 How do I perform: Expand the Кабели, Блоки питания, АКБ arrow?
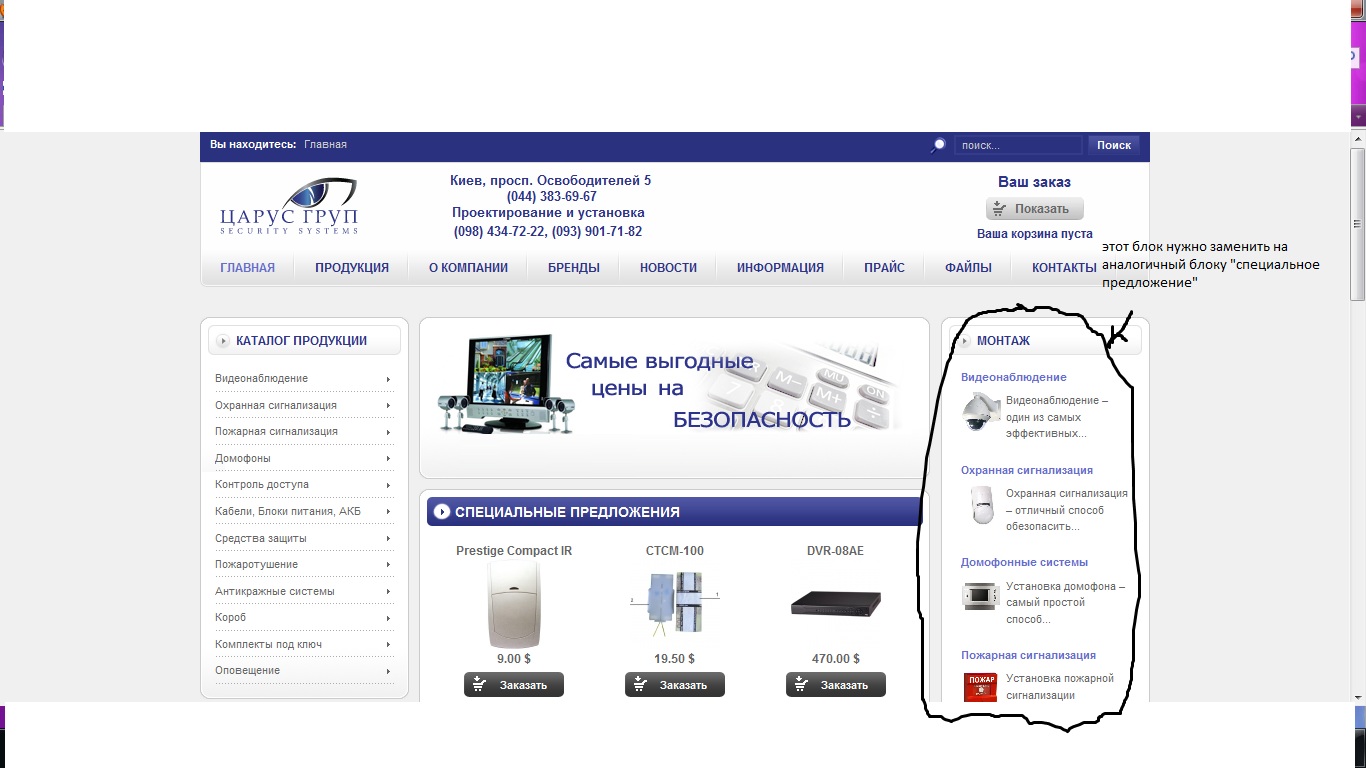point(388,512)
